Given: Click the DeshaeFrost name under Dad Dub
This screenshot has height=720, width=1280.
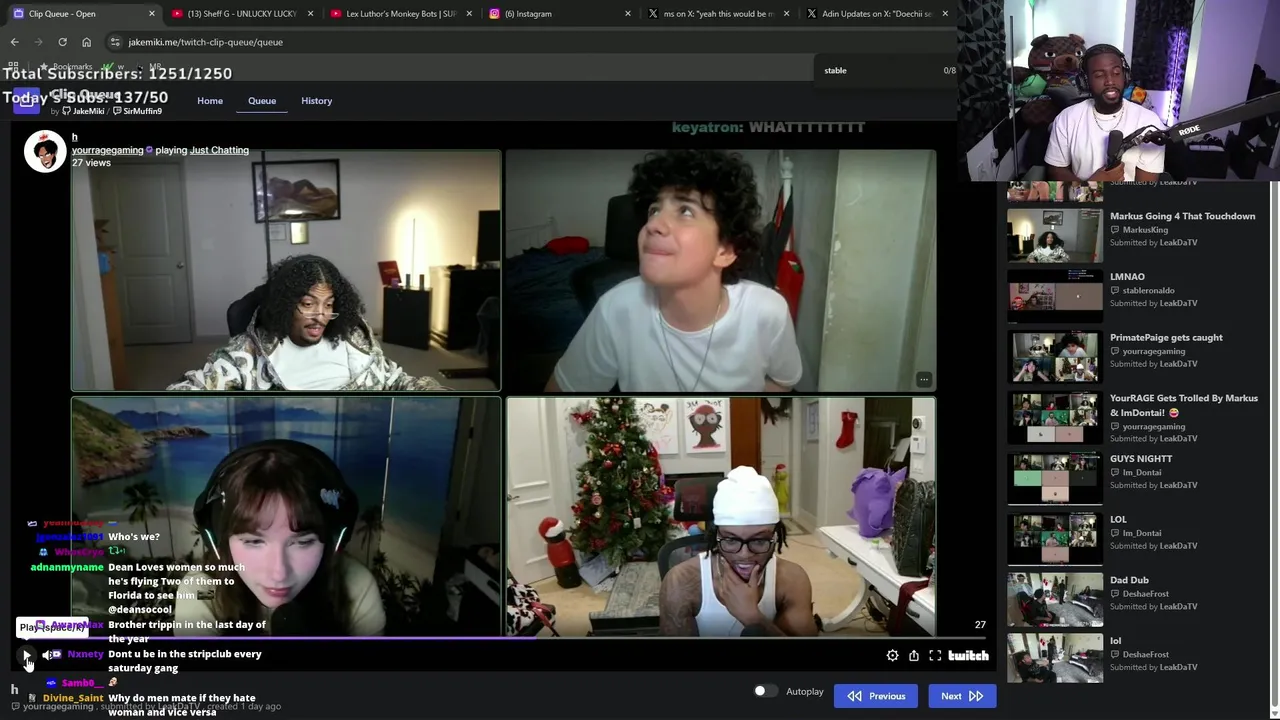Looking at the screenshot, I should pyautogui.click(x=1145, y=594).
